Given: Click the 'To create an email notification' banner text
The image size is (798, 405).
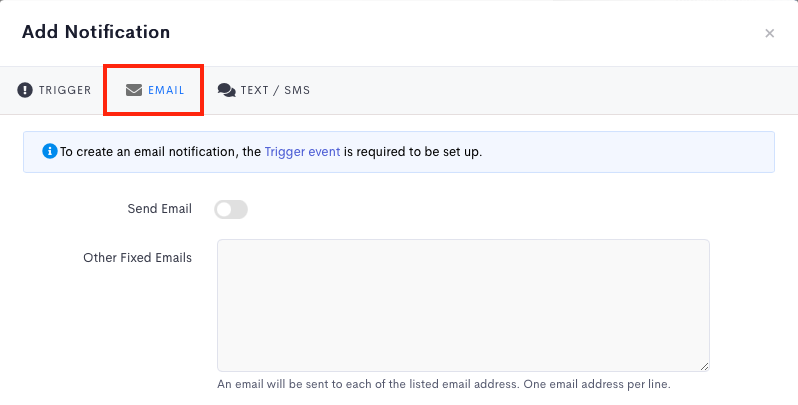Looking at the screenshot, I should coord(160,152).
